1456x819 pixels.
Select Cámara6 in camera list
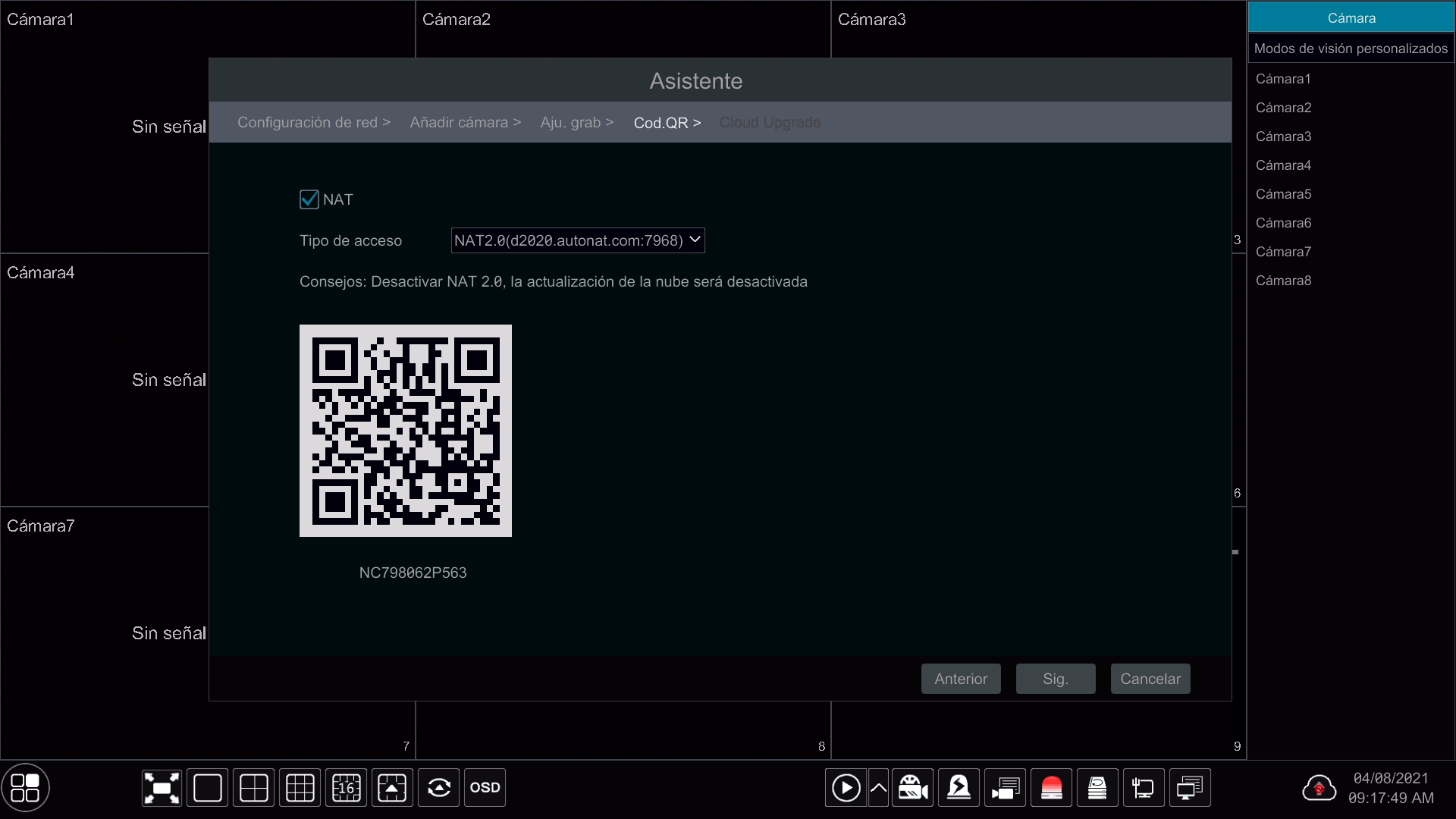point(1283,223)
